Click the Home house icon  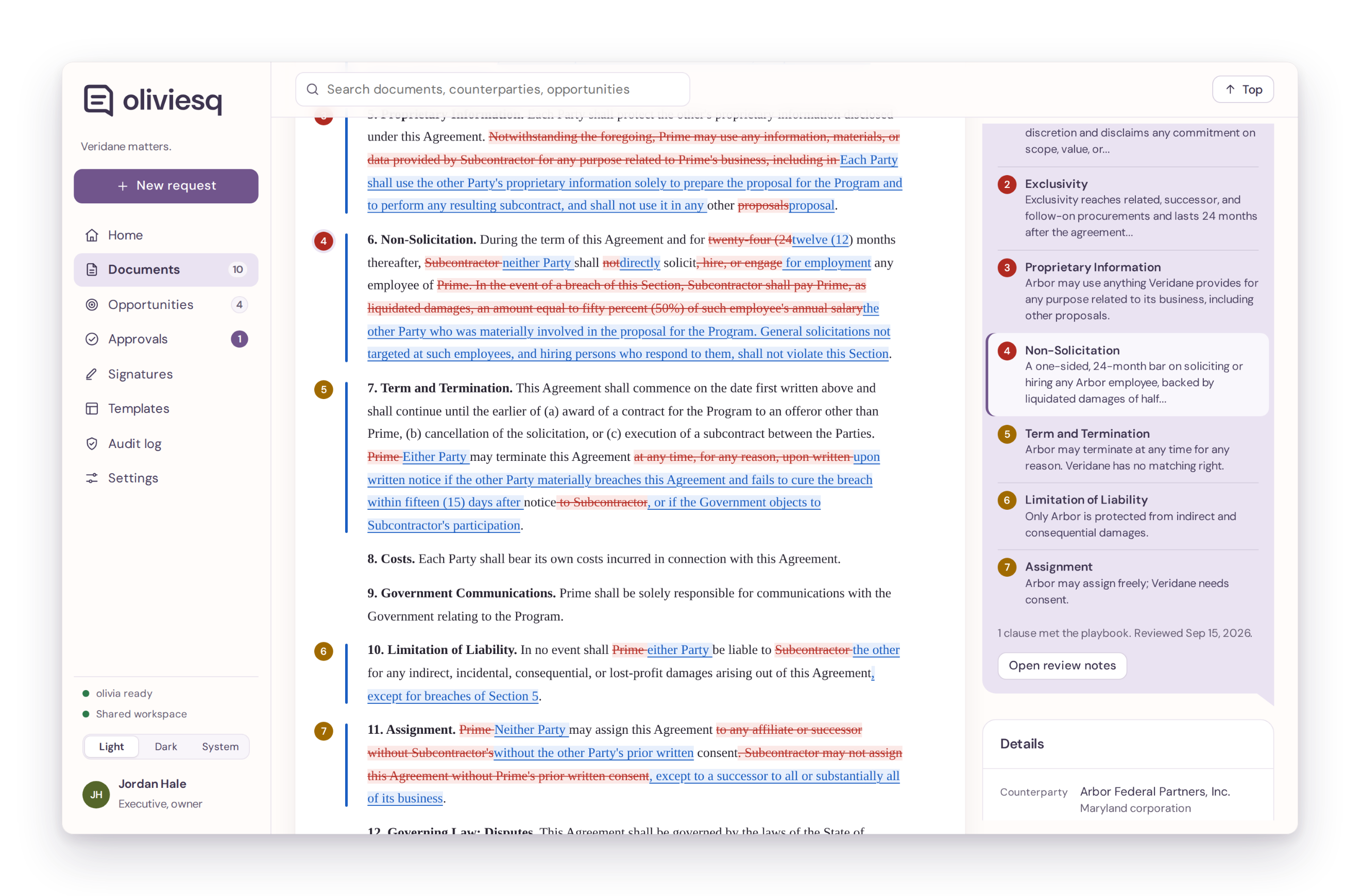point(92,235)
